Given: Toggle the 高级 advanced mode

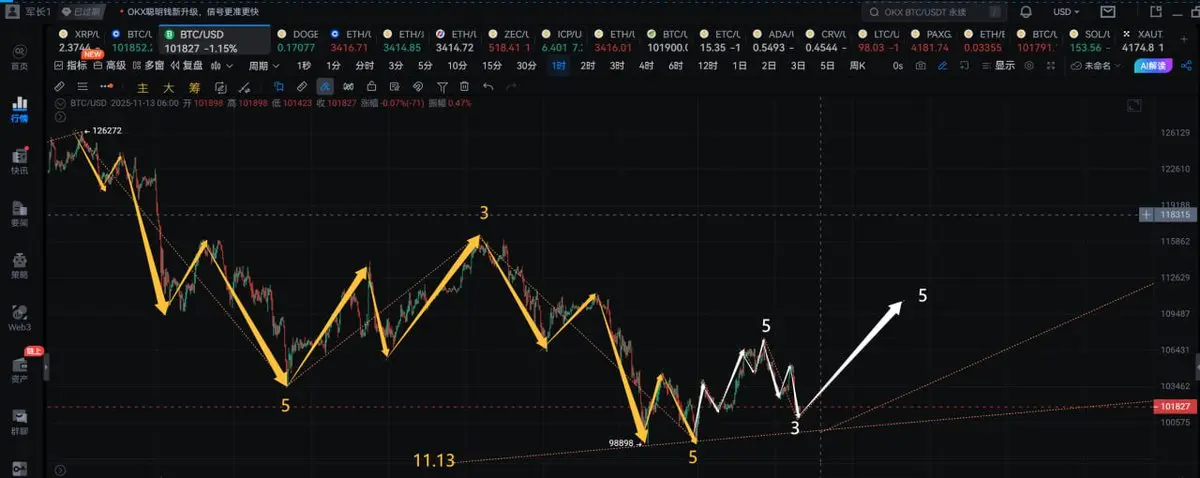Looking at the screenshot, I should point(110,65).
